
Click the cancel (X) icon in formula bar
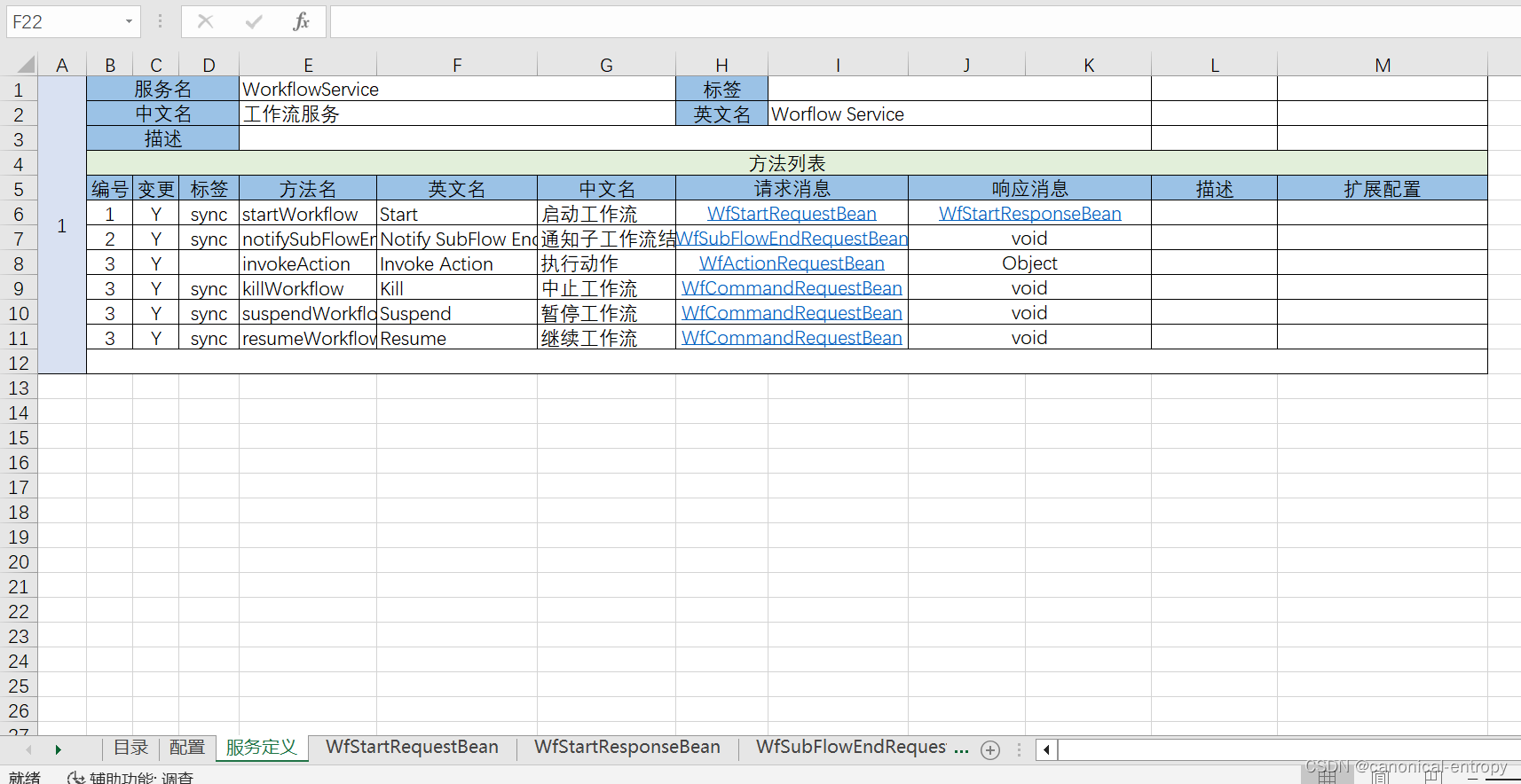[x=205, y=21]
